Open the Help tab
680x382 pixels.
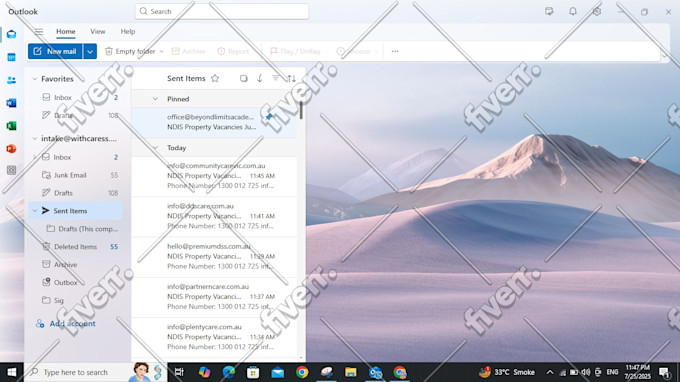128,32
